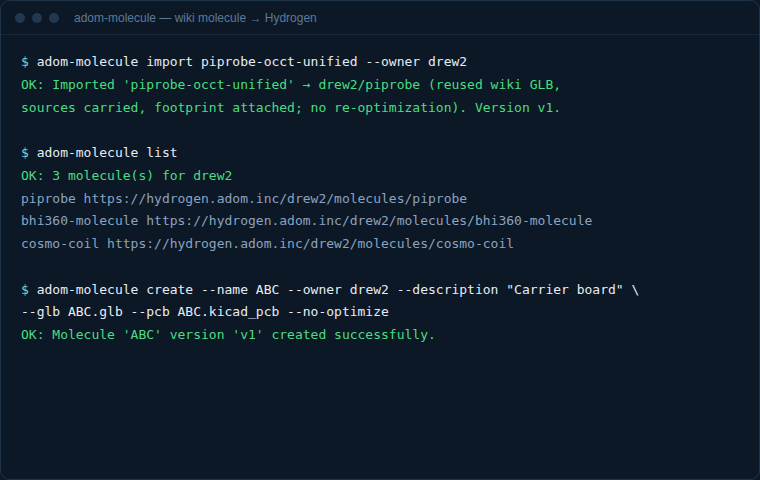Screen dimensions: 760x480
Task: Click the 'adom-molecule list' command line
Action: [x=99, y=152]
